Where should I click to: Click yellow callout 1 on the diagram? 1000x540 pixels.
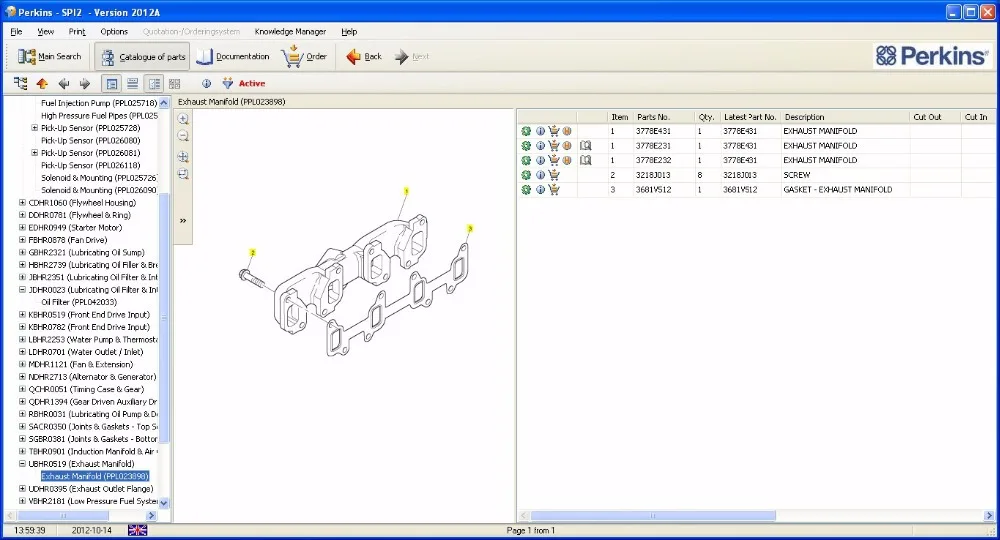(406, 191)
